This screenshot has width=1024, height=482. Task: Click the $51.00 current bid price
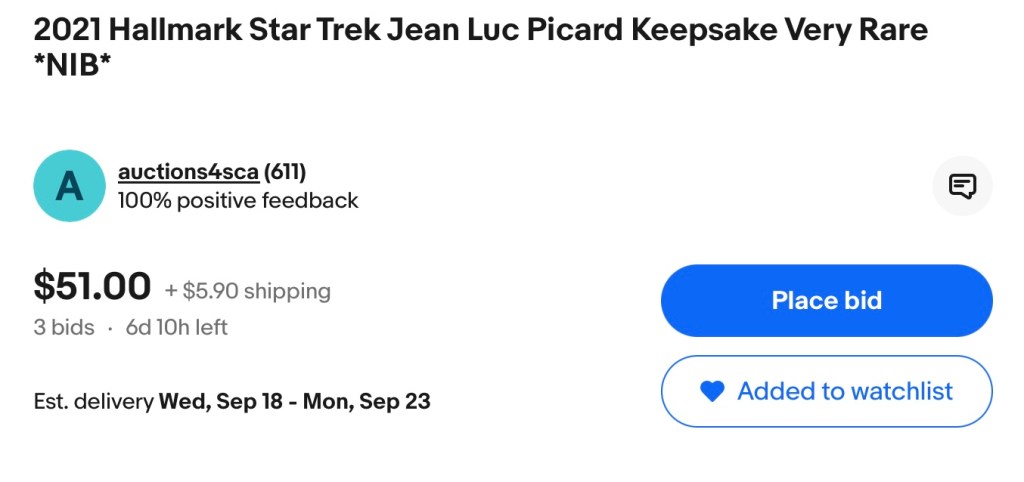pos(92,287)
